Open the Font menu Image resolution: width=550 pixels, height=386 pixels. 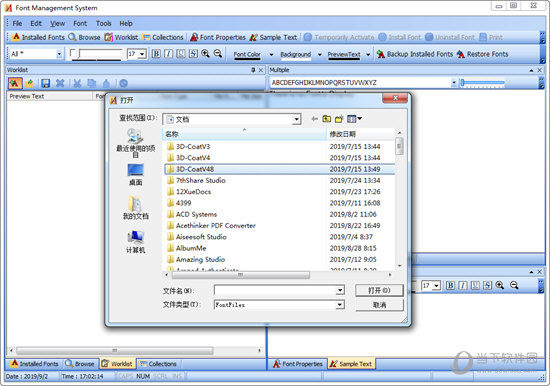(80, 24)
